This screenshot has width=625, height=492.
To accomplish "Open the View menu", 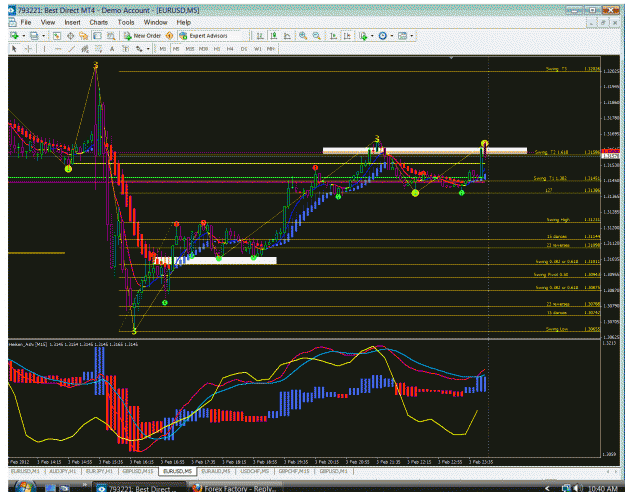I will (x=48, y=23).
